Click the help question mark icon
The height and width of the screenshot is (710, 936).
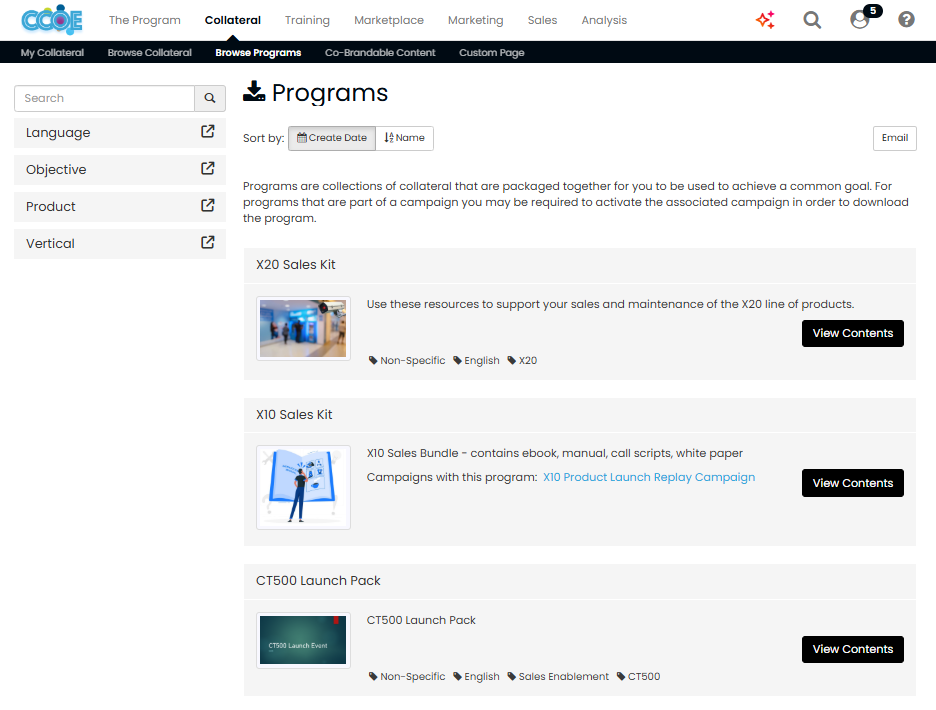pos(905,19)
